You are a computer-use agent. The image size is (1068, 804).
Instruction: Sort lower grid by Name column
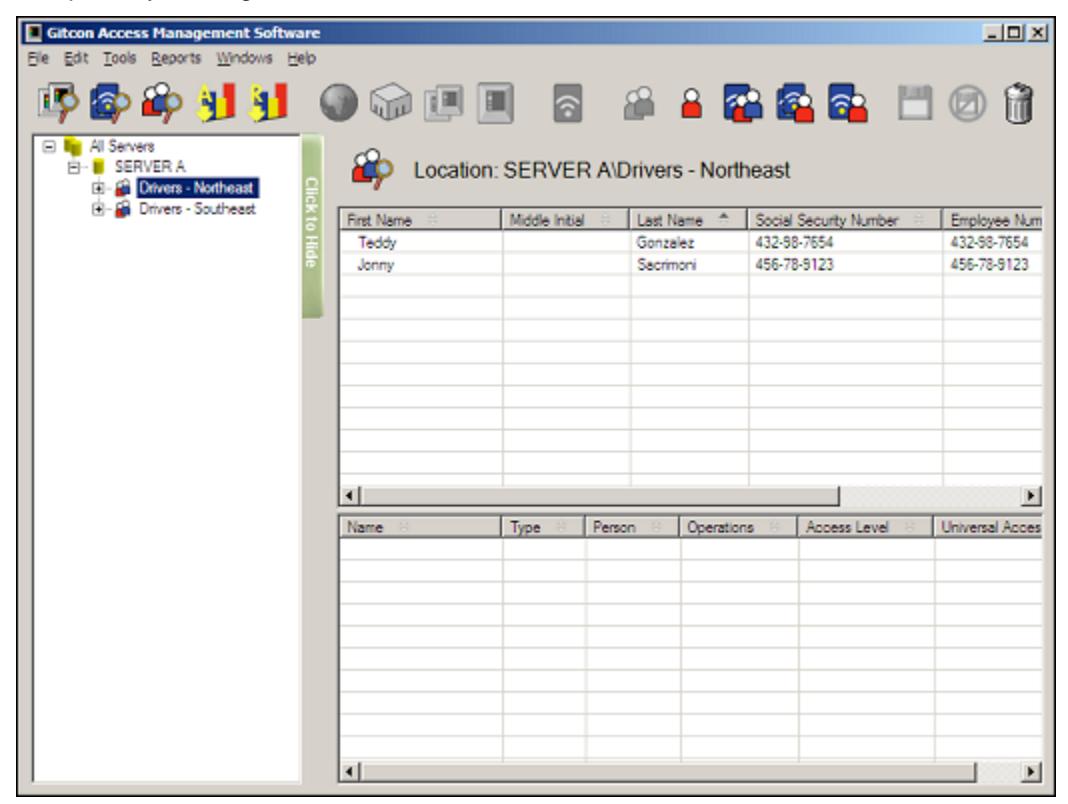point(420,527)
